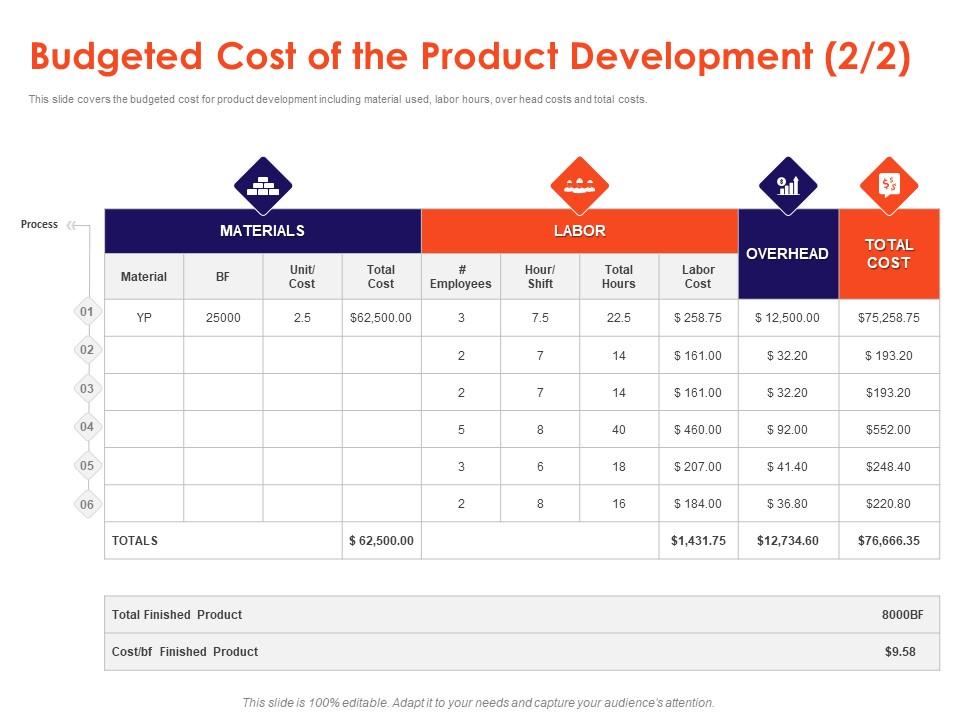Click the $1,431.75 labor total
Image resolution: width=960 pixels, height=720 pixels.
[698, 541]
